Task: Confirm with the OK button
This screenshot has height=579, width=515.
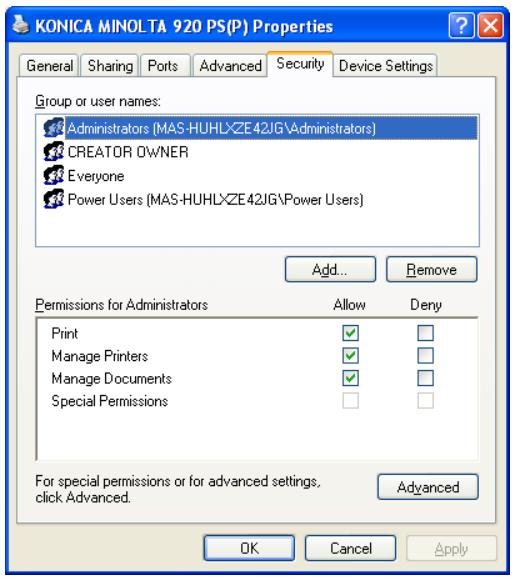Action: coord(249,548)
